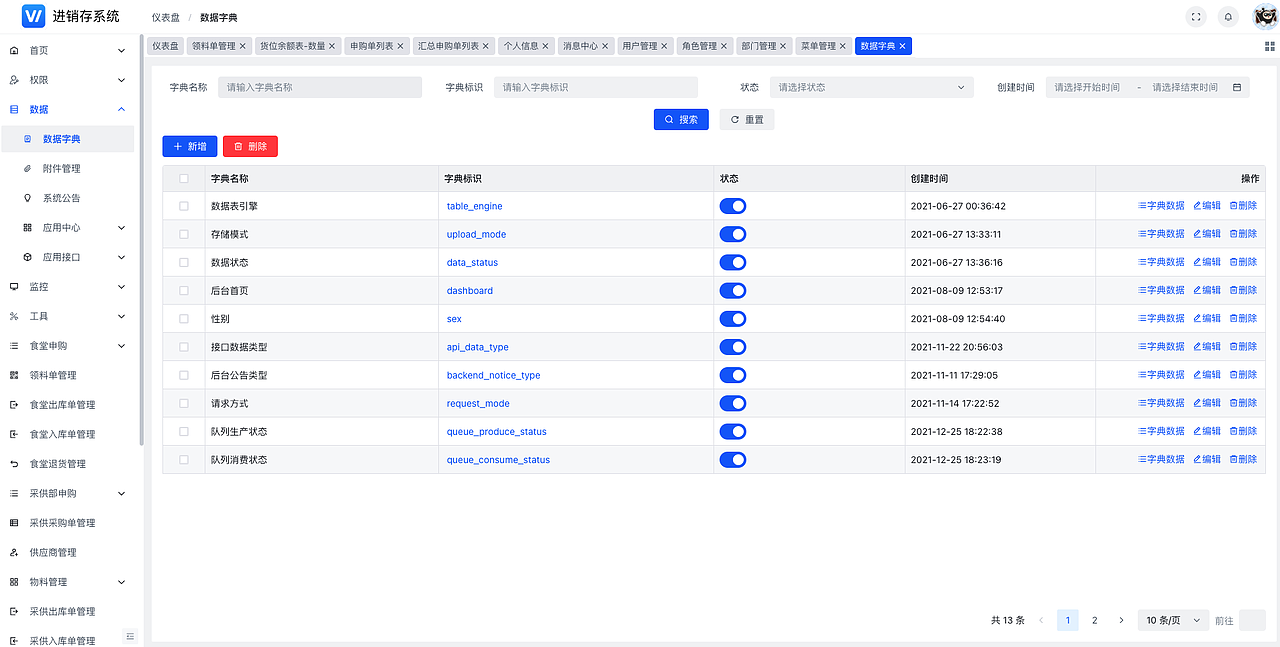Edit the upload_mode dictionary row
1280x647 pixels.
click(x=1207, y=233)
